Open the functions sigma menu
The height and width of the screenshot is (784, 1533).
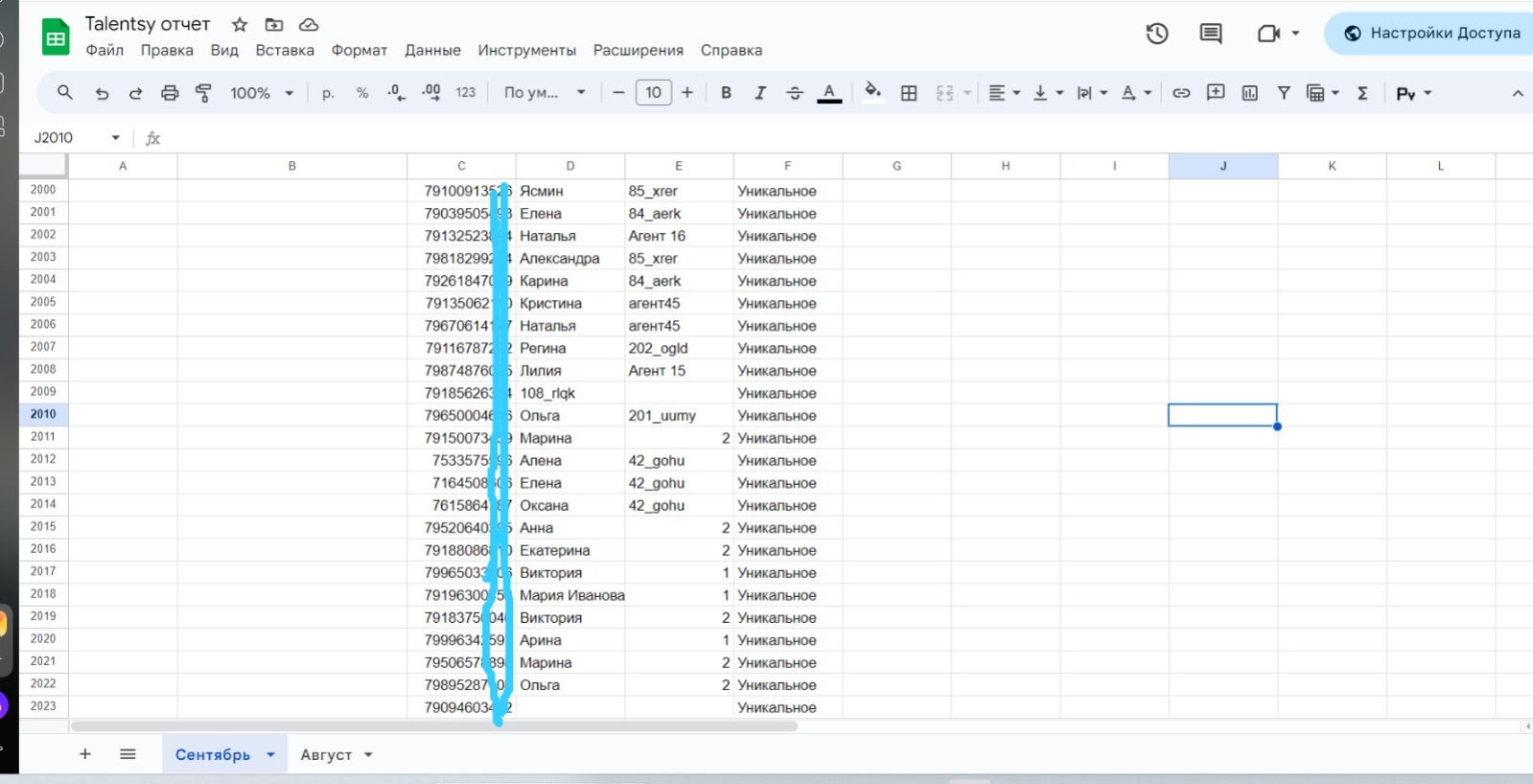(1362, 93)
